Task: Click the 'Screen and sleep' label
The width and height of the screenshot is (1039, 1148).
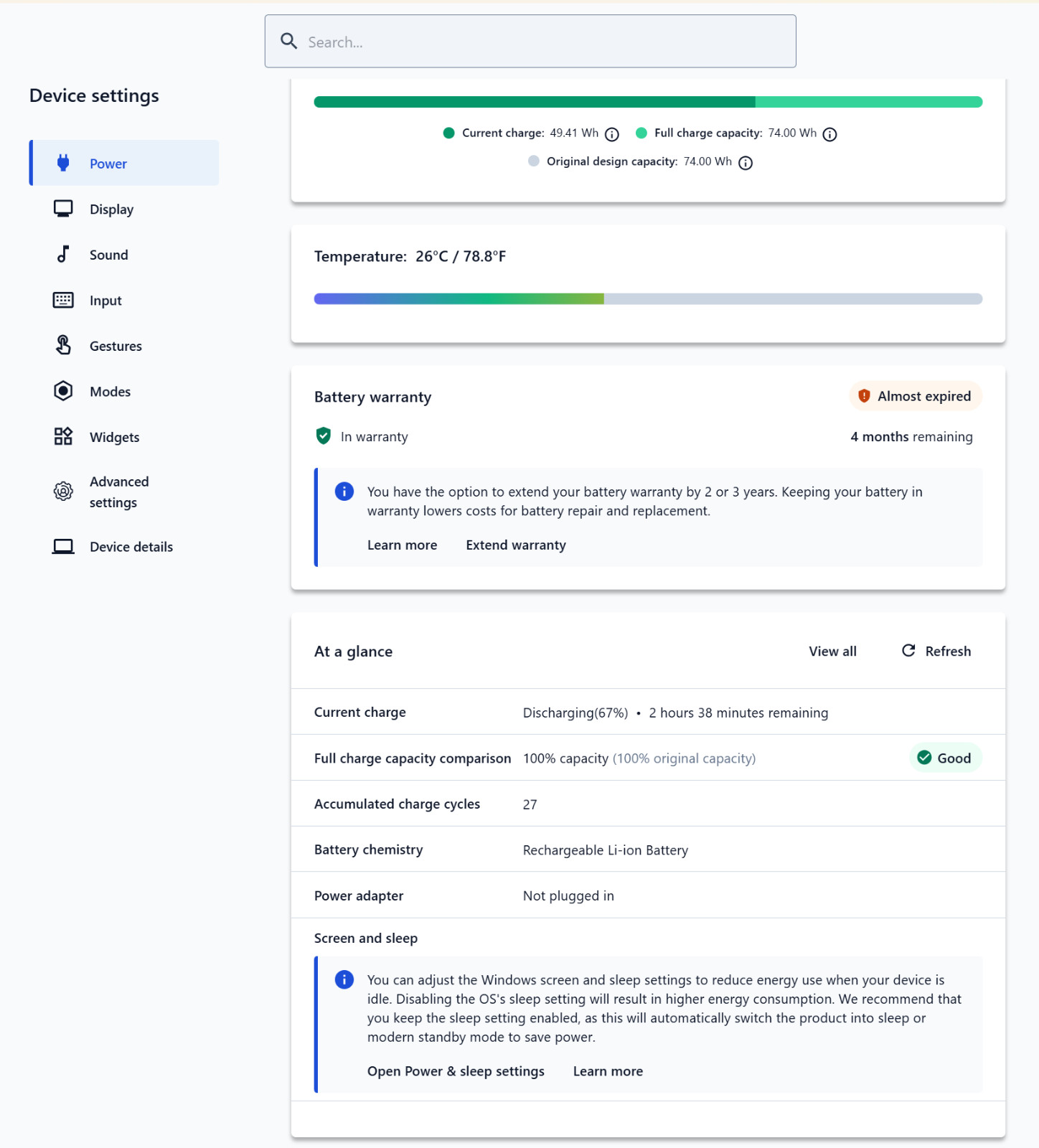Action: coord(366,938)
